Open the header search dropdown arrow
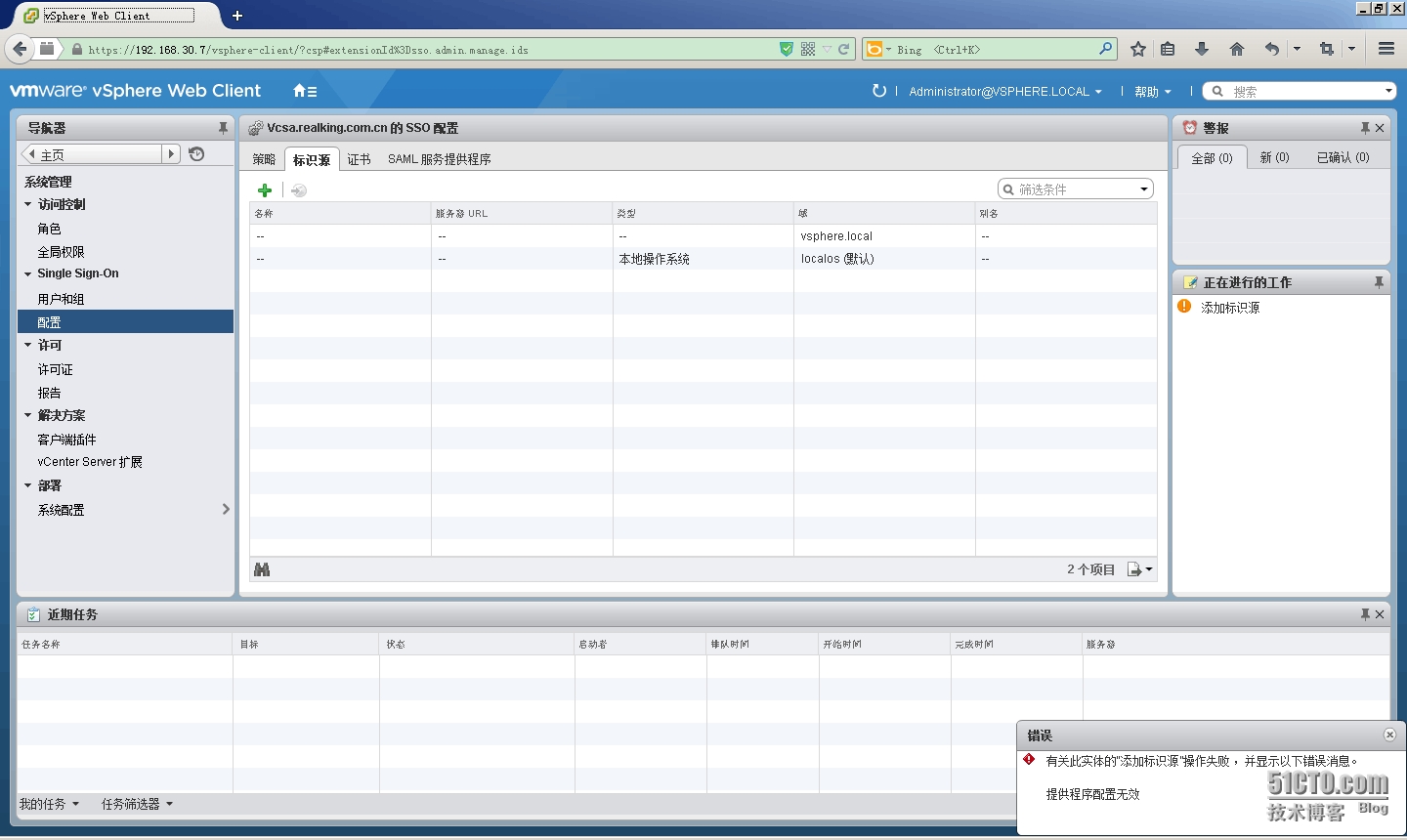 click(1388, 91)
